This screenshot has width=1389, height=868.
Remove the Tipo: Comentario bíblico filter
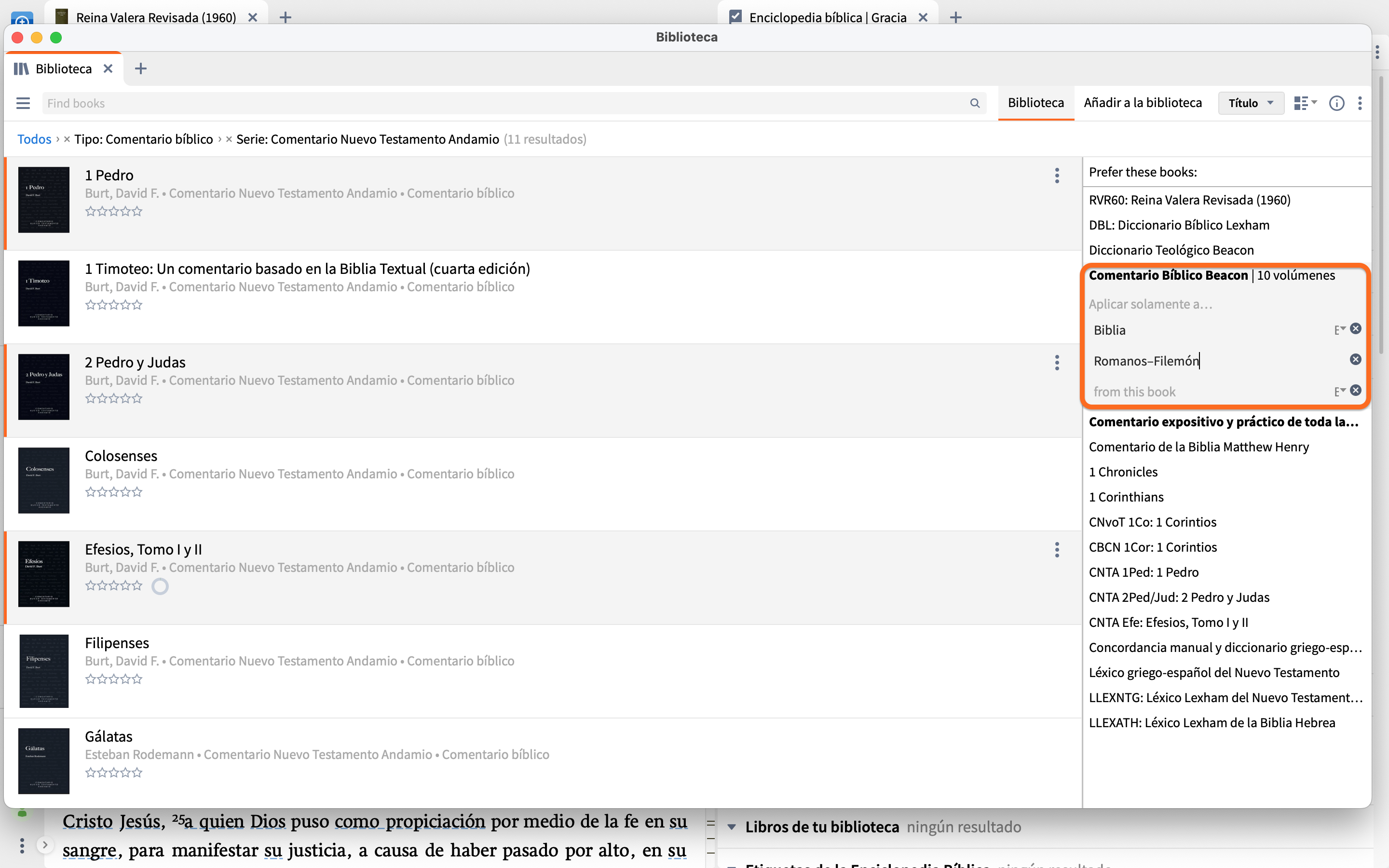(x=67, y=139)
